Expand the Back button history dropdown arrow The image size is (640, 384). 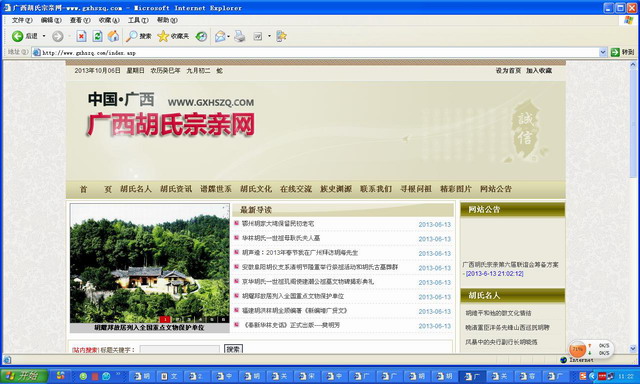(44, 36)
